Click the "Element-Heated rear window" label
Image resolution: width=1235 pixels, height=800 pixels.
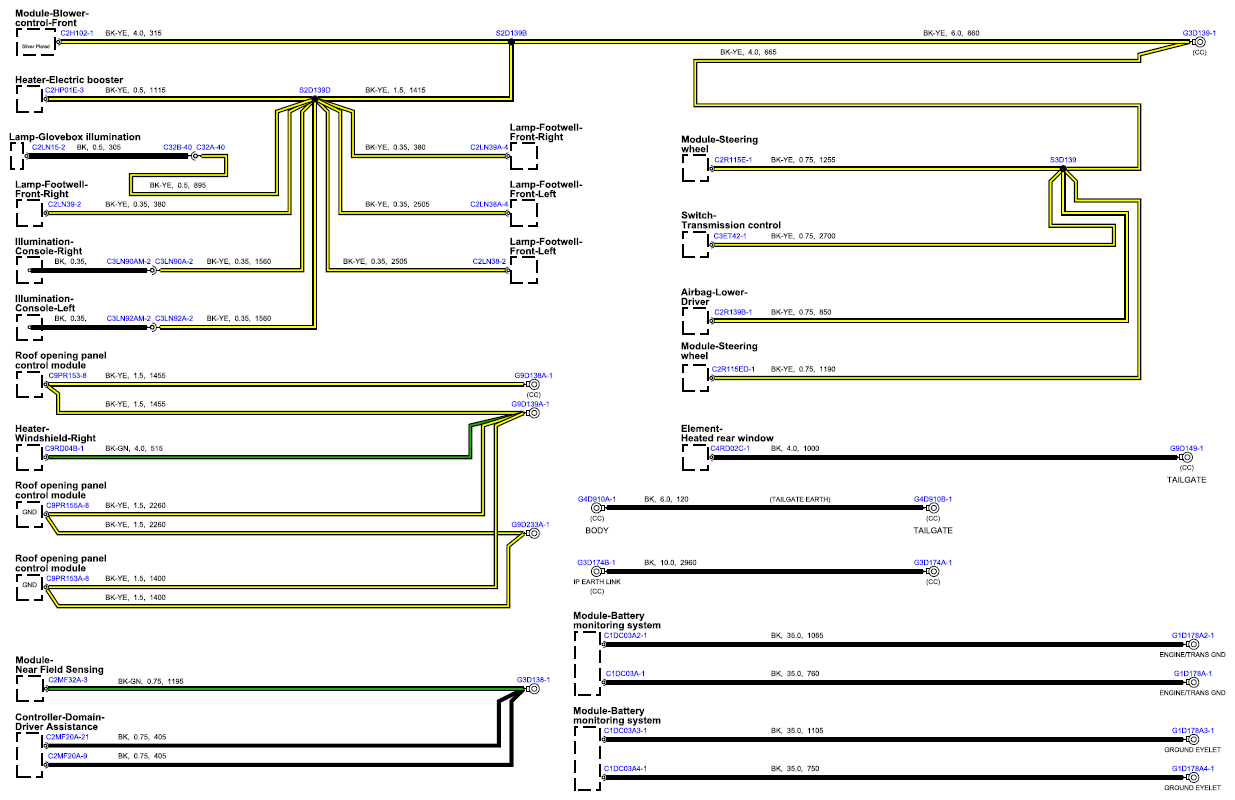coord(728,433)
